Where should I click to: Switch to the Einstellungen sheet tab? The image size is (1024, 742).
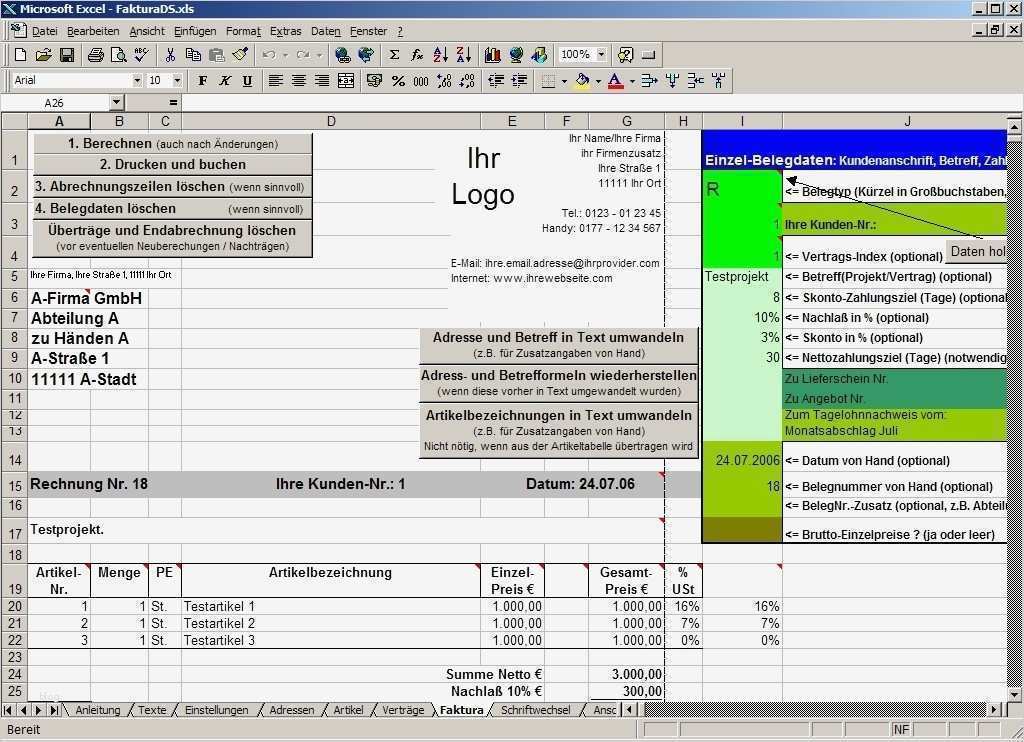point(217,710)
